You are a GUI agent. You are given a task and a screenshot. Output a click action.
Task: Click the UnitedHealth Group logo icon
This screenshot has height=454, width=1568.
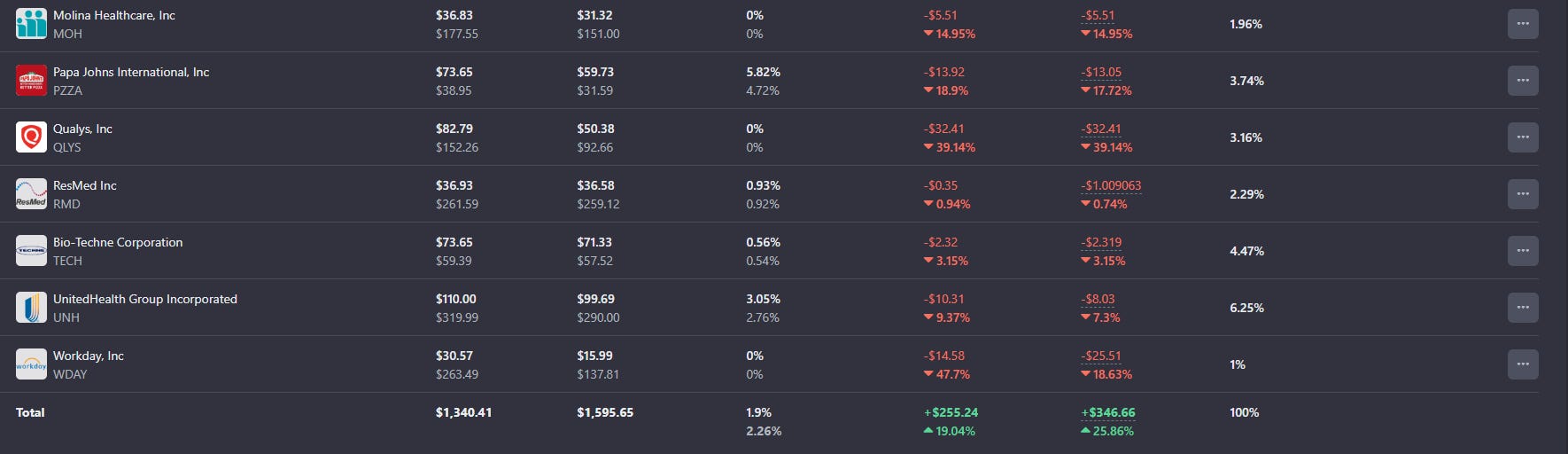point(31,308)
